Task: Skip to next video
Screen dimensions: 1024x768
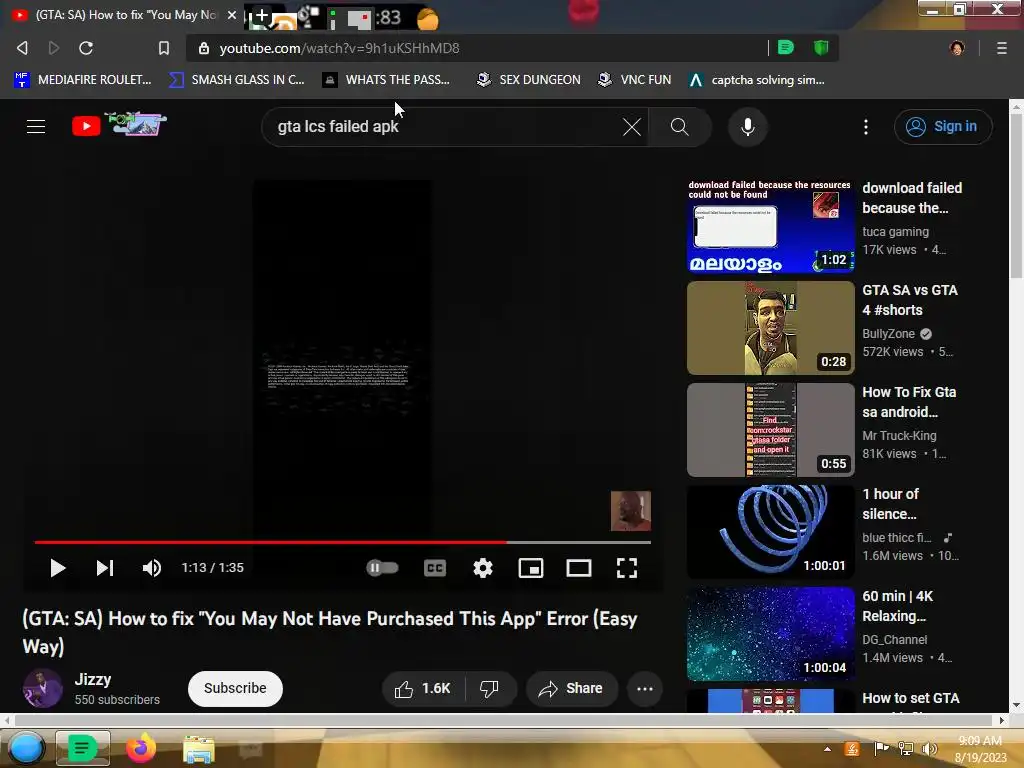Action: pos(104,568)
